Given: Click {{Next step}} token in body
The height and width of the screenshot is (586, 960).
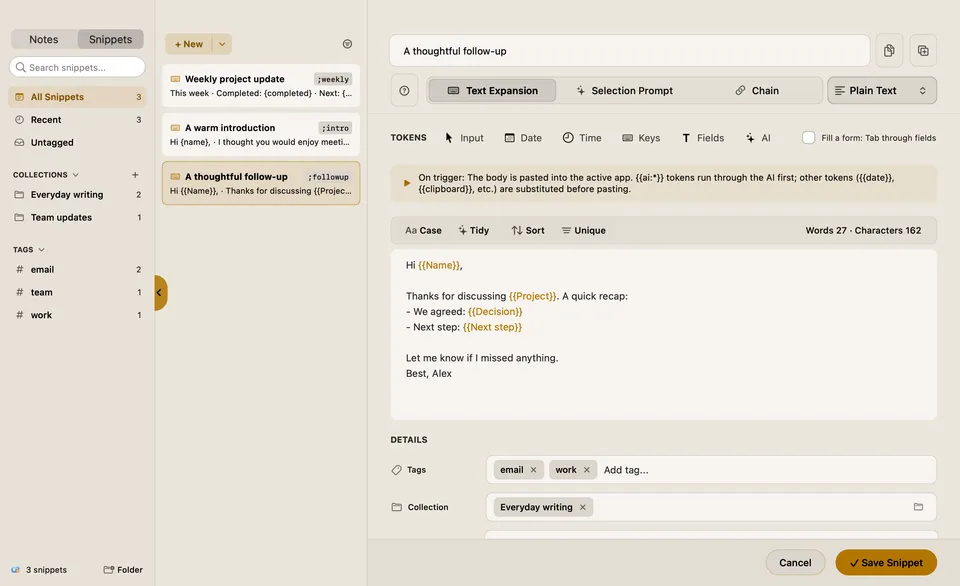Looking at the screenshot, I should point(492,327).
